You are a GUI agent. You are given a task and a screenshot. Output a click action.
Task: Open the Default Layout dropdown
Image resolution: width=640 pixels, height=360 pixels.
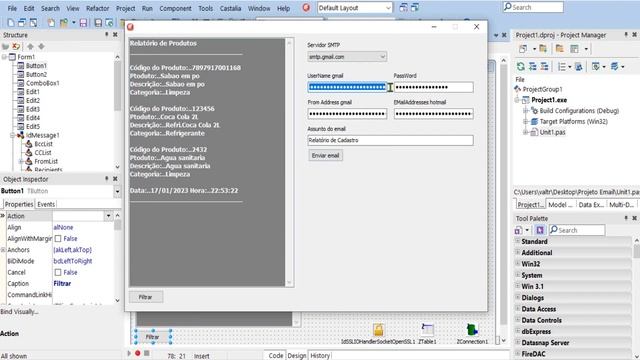[x=388, y=7]
